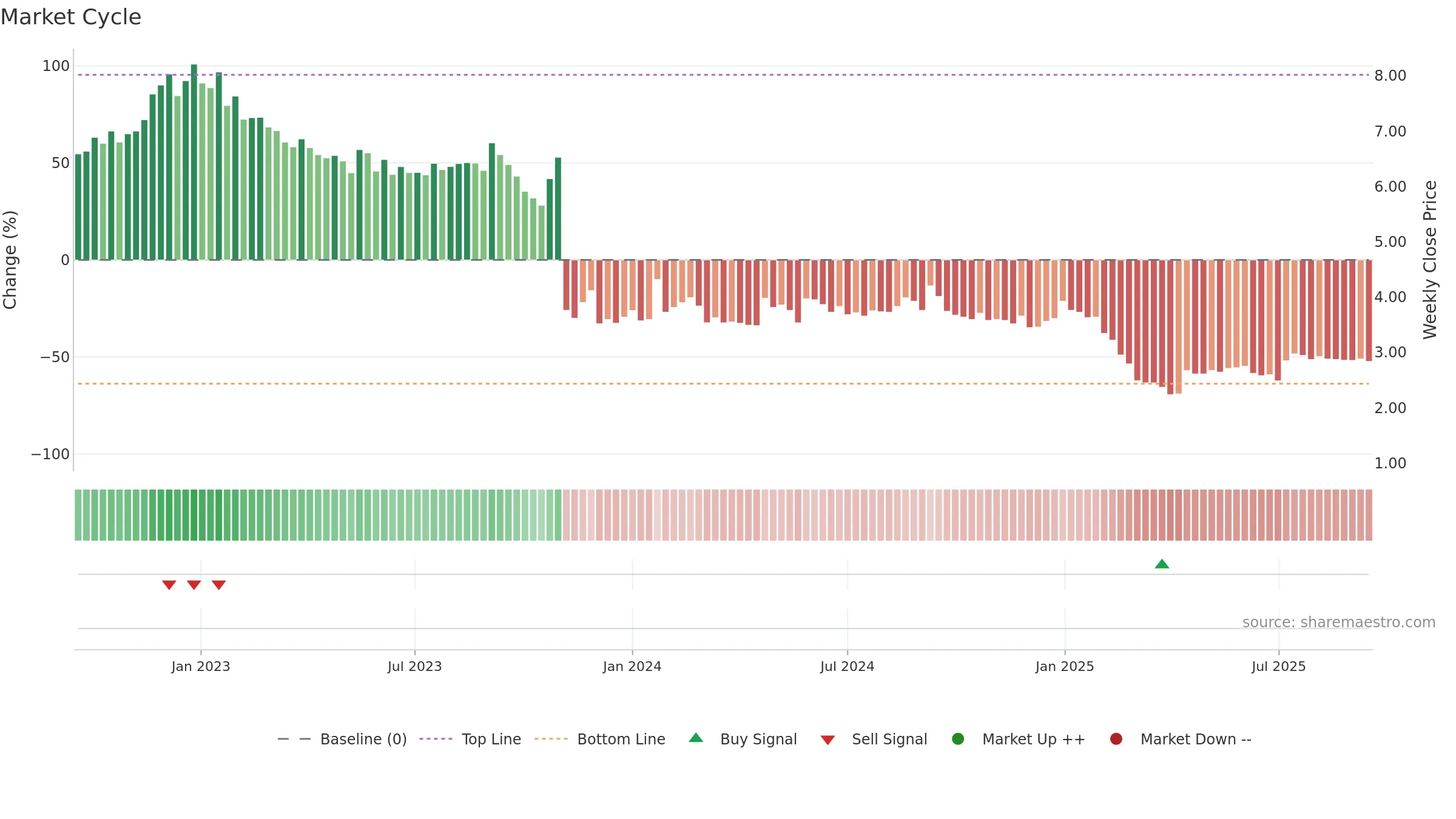Click the first red Sell Signal marker

point(169,585)
